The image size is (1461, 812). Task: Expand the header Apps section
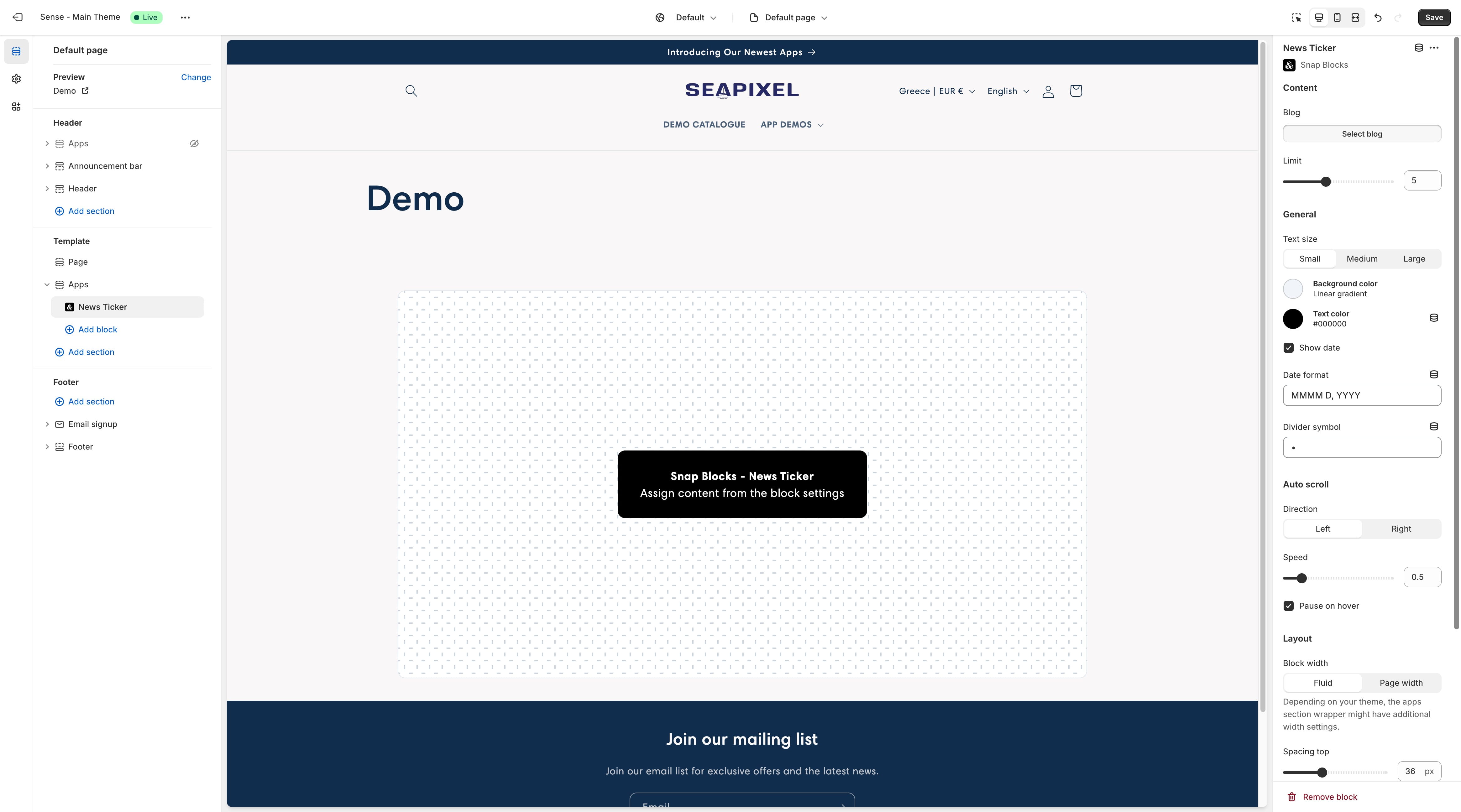(x=47, y=143)
